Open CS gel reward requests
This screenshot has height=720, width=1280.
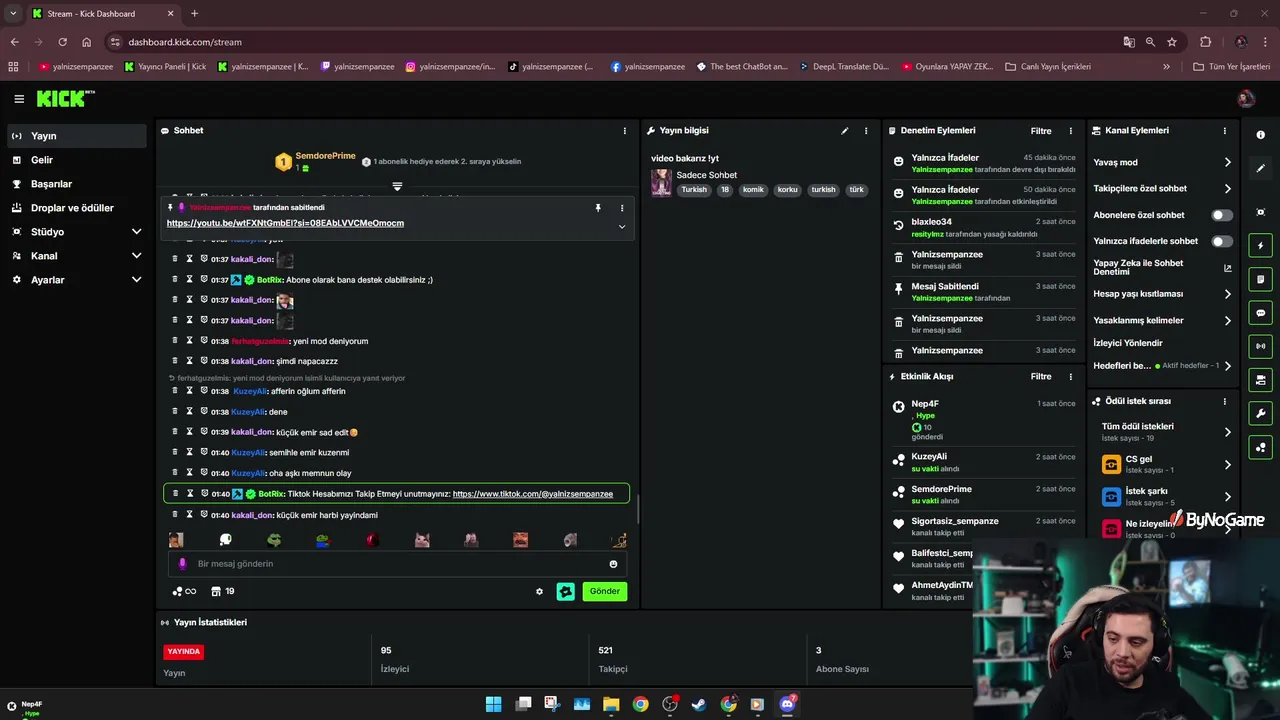pyautogui.click(x=1166, y=464)
